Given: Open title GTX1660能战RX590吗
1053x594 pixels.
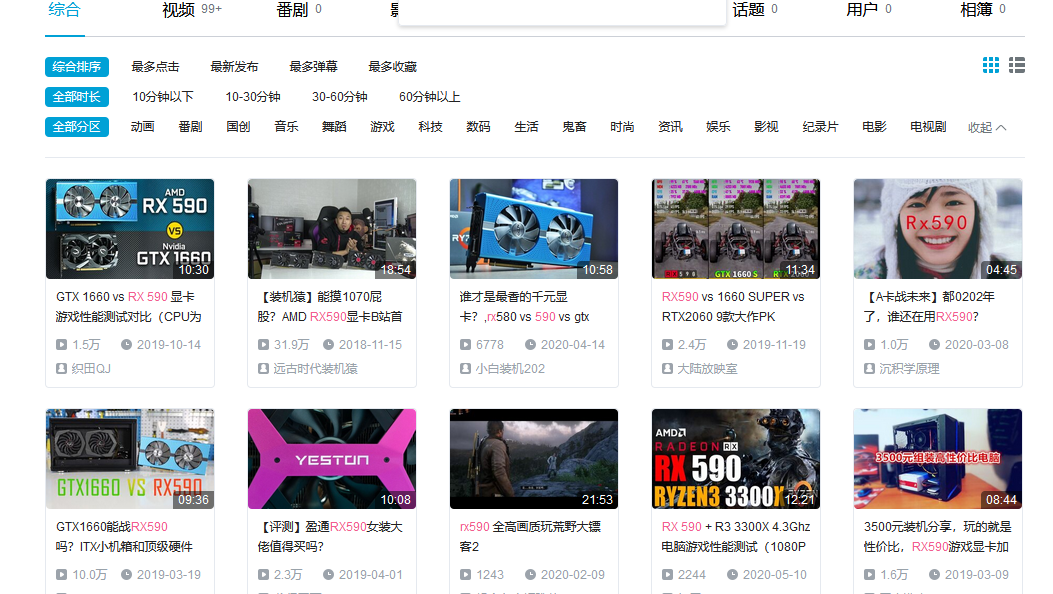Looking at the screenshot, I should [x=124, y=537].
